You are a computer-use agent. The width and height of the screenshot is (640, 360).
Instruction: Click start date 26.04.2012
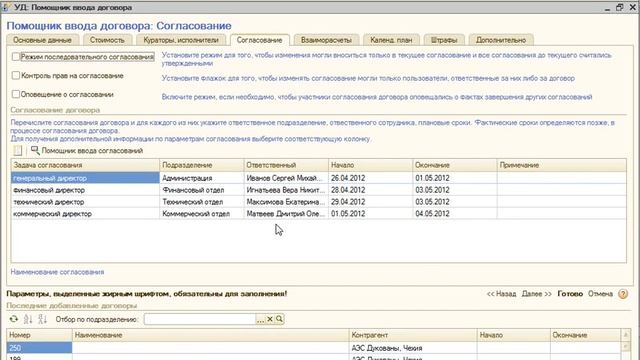tap(371, 178)
